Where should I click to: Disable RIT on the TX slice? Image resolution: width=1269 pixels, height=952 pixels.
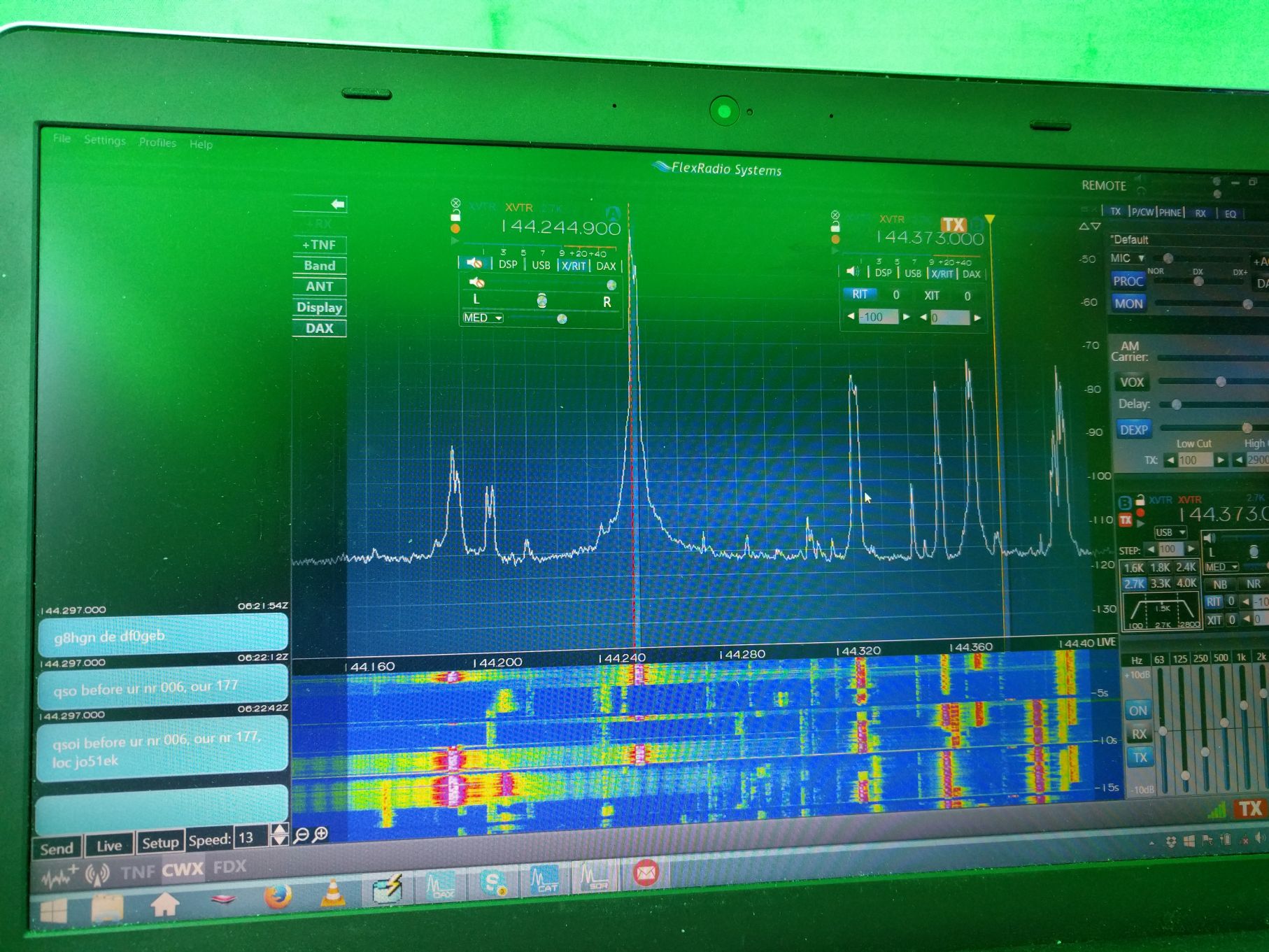(x=860, y=294)
